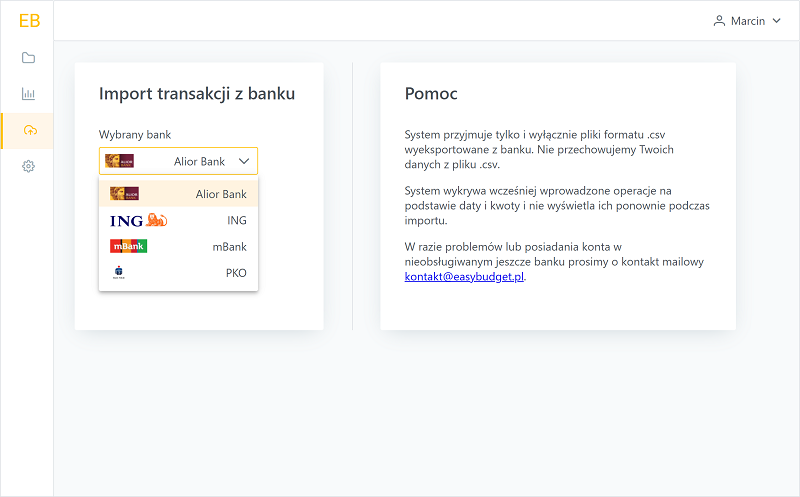Collapse the Wybrany bank dropdown chevron
This screenshot has height=497, width=800.
244,161
